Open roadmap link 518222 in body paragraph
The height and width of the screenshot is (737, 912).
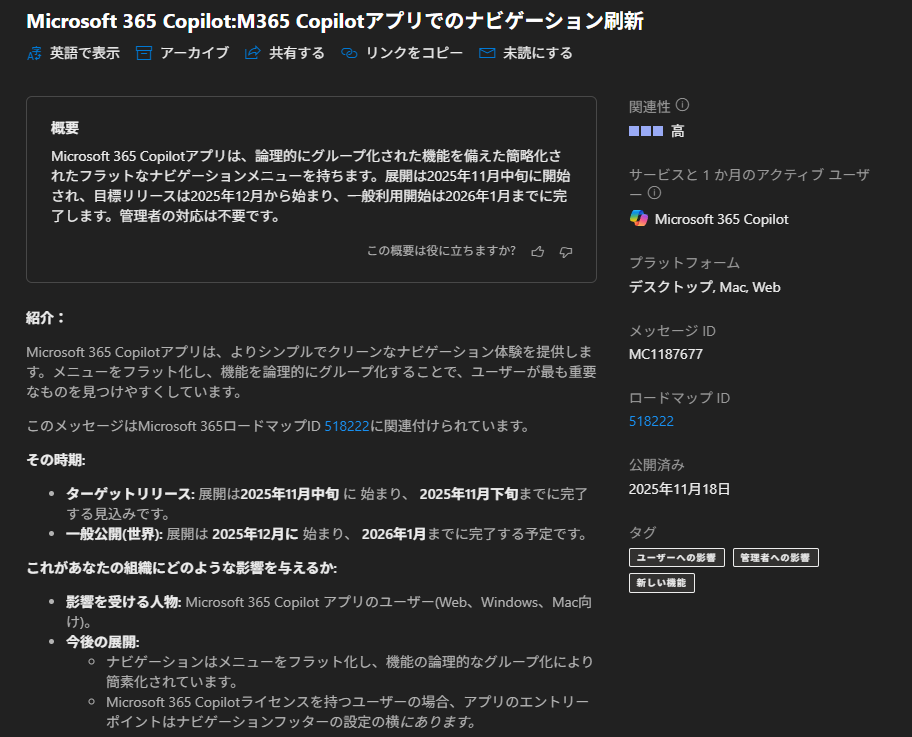click(x=346, y=427)
